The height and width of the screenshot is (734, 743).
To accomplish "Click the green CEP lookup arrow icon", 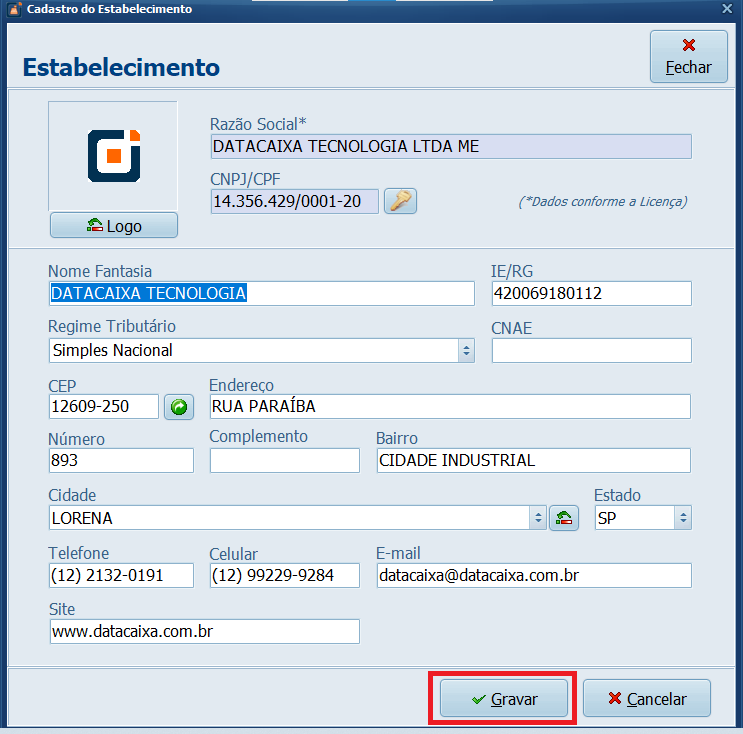I will pos(179,407).
